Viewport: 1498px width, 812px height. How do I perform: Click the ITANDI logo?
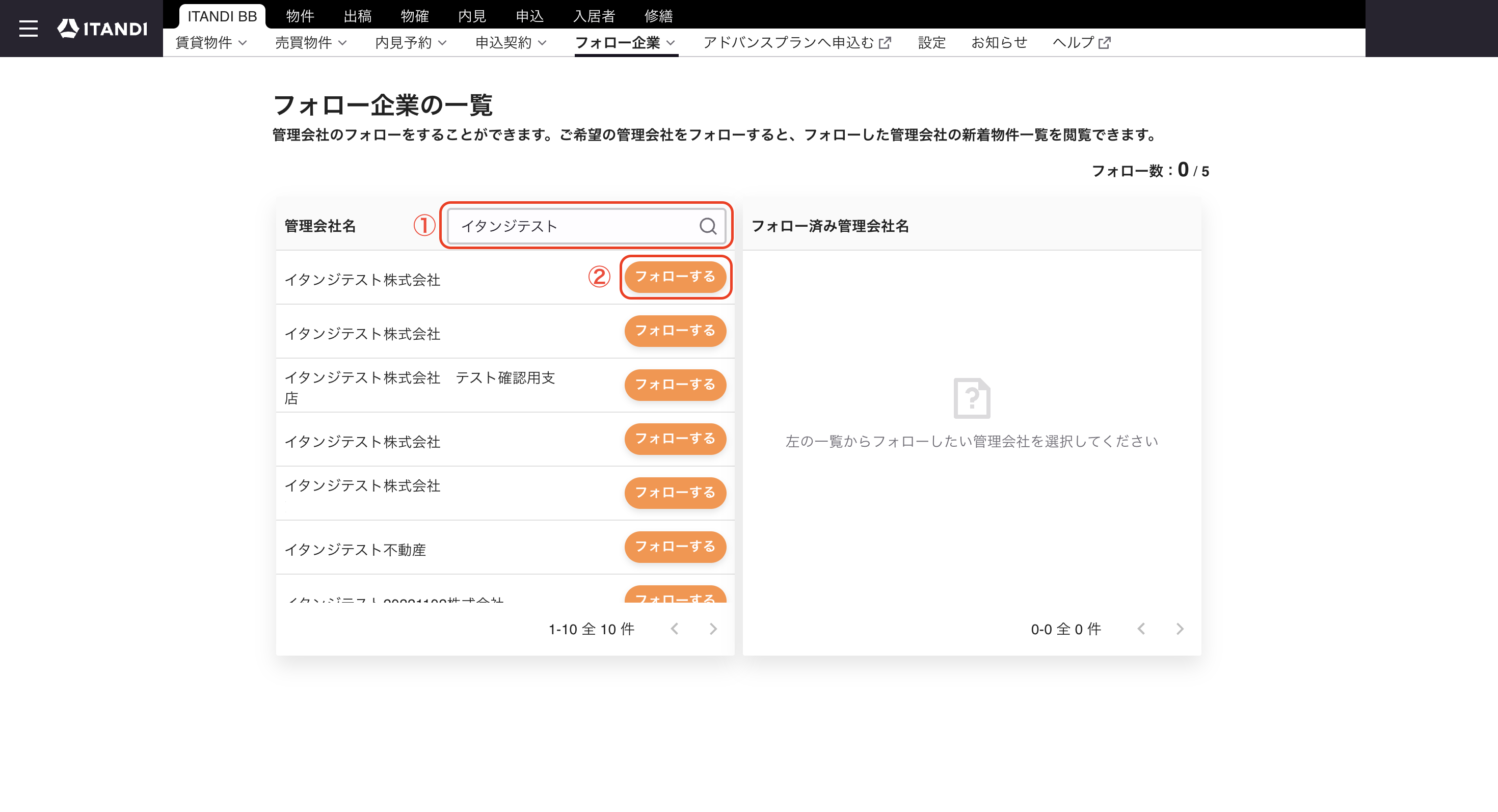point(102,29)
